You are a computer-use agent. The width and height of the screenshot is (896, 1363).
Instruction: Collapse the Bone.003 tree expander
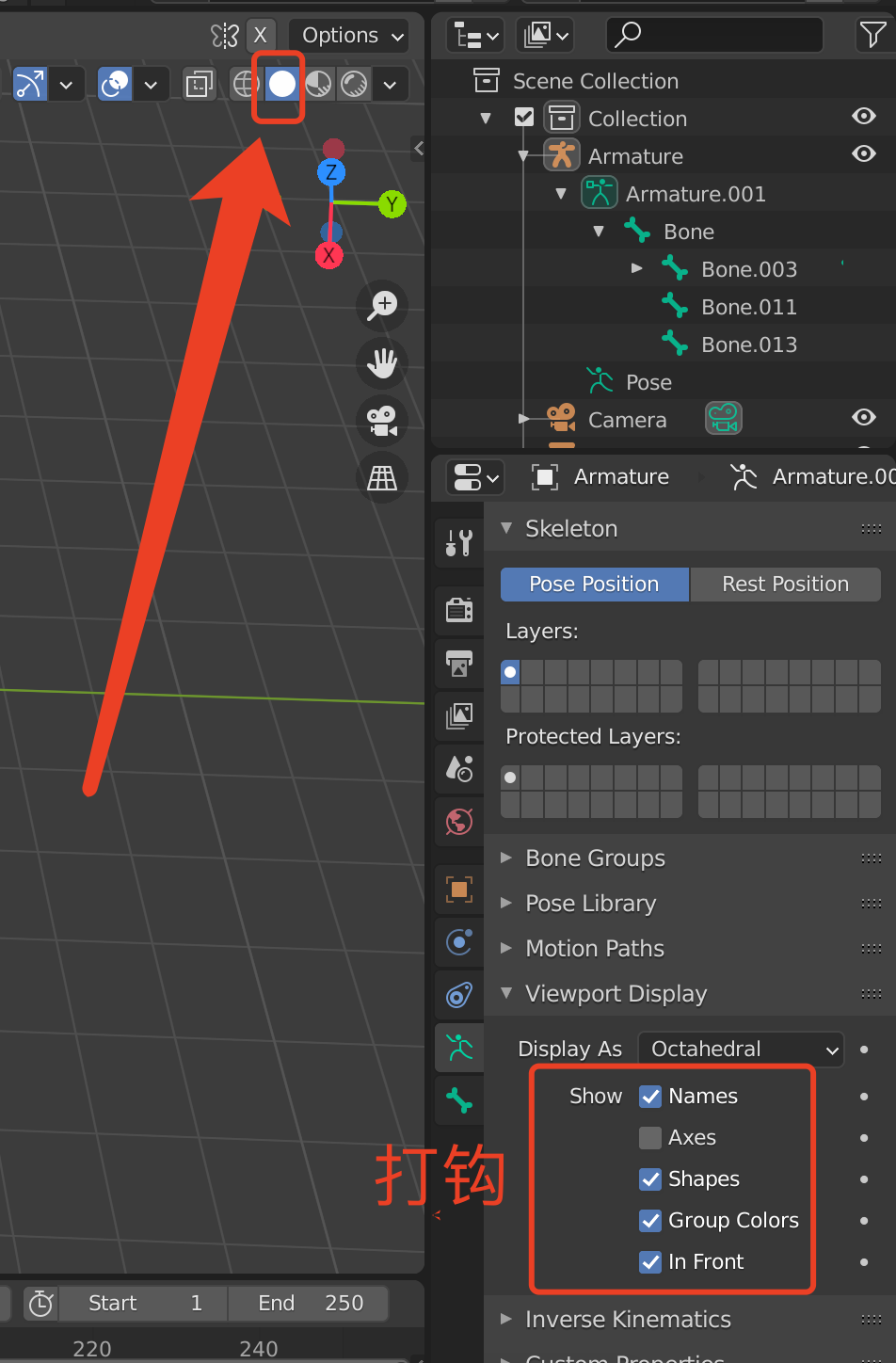pos(637,268)
